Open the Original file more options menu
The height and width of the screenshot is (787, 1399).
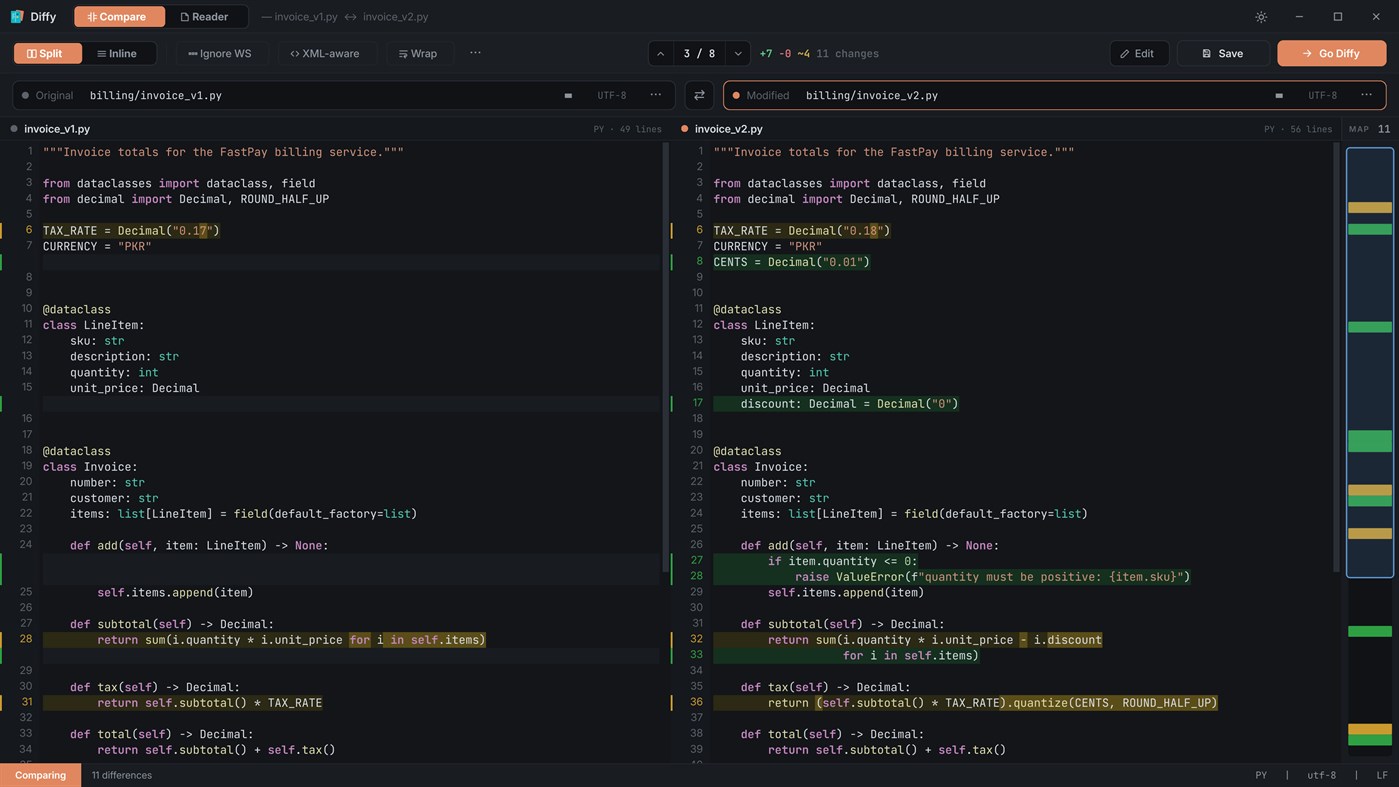[x=655, y=95]
